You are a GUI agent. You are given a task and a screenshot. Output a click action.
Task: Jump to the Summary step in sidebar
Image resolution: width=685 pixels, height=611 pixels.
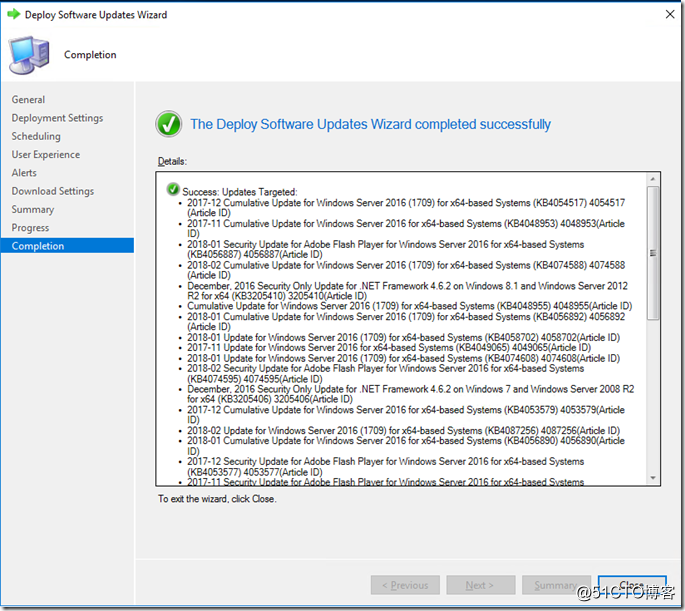pos(33,210)
